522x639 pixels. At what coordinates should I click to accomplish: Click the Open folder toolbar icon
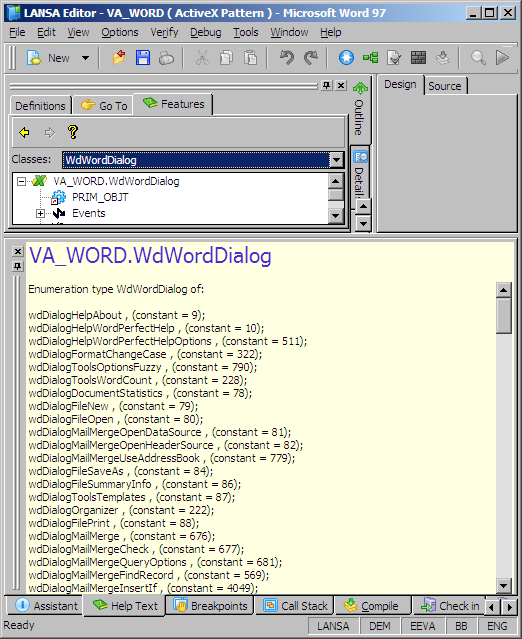pos(119,58)
